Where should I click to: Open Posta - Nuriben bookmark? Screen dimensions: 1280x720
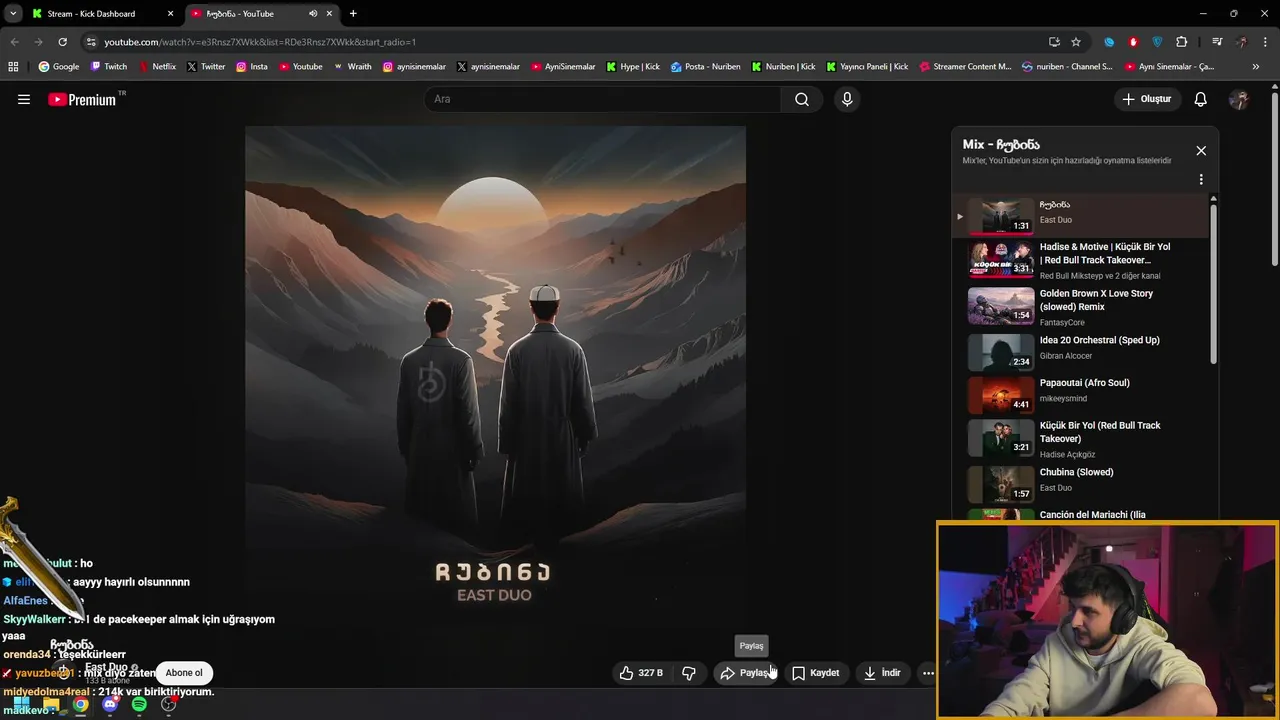click(x=706, y=67)
